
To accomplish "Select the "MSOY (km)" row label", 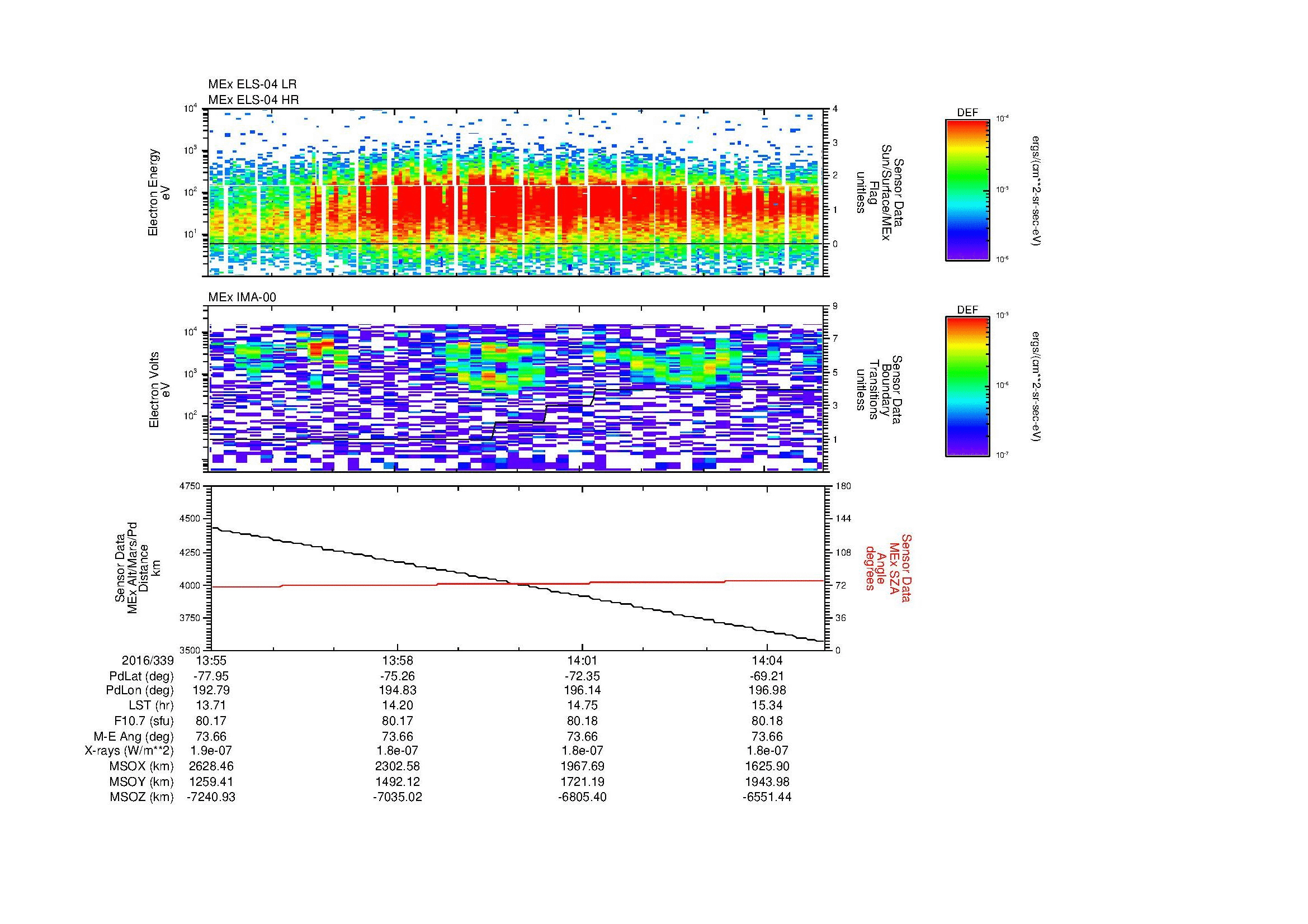I will point(141,781).
